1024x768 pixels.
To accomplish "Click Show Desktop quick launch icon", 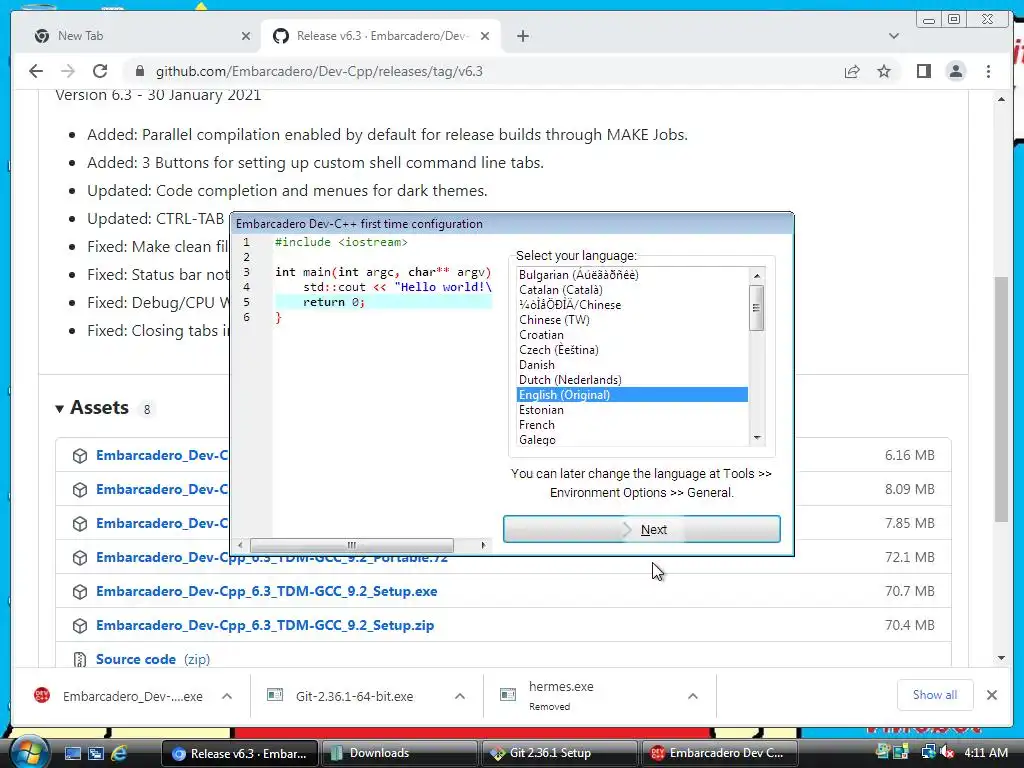I will (x=72, y=753).
